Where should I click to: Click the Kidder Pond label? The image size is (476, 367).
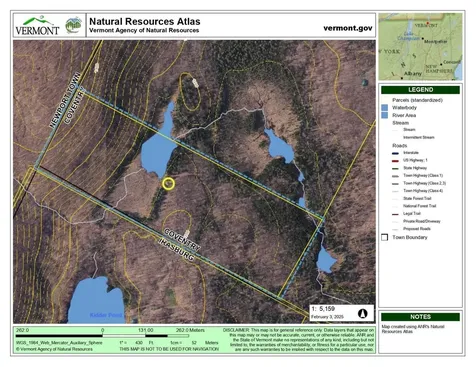(x=106, y=315)
